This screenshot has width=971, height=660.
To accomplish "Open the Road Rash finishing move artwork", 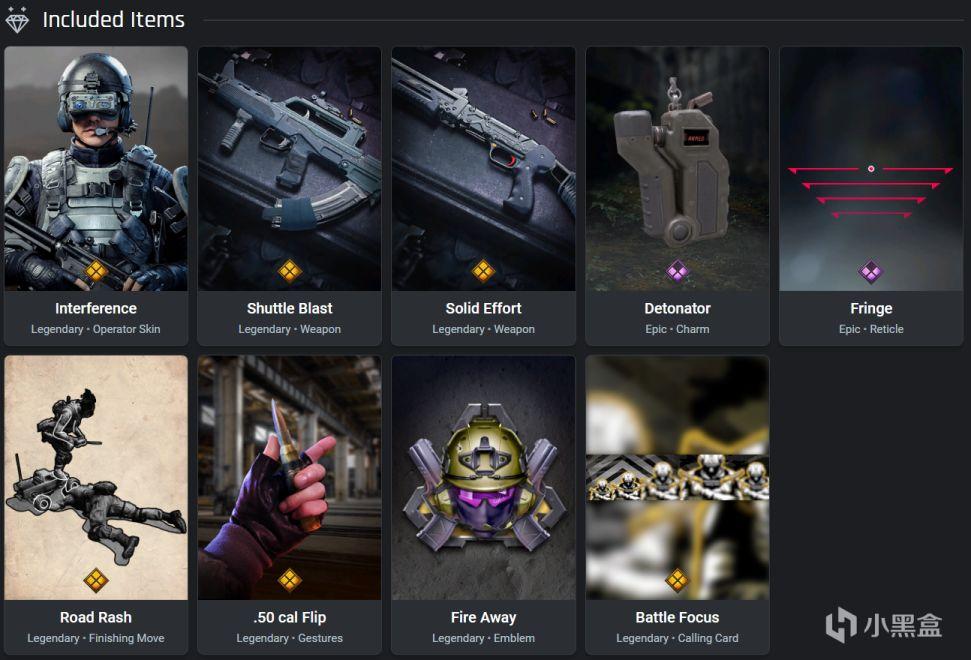I will point(96,477).
